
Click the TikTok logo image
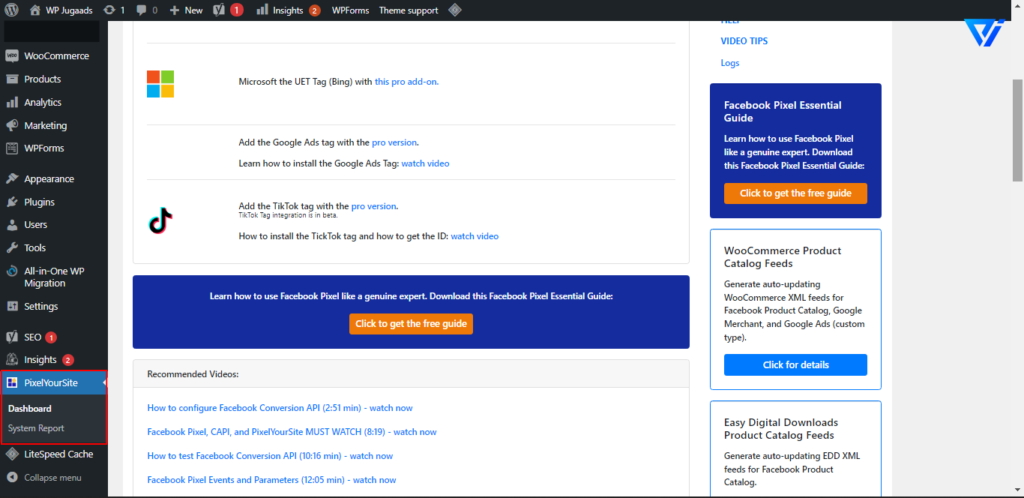click(x=160, y=221)
